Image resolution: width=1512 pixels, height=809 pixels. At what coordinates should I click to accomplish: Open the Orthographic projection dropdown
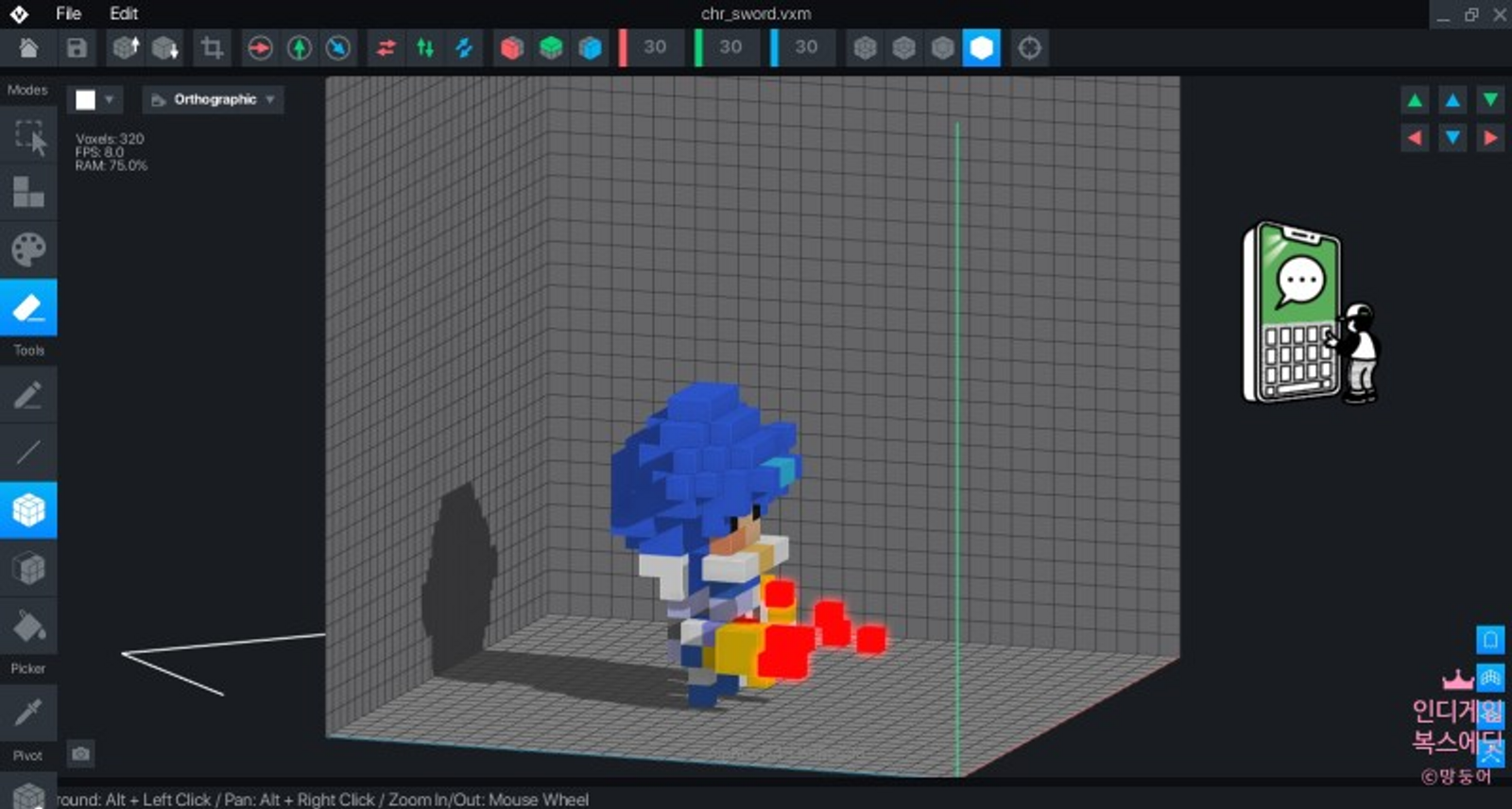pyautogui.click(x=213, y=99)
